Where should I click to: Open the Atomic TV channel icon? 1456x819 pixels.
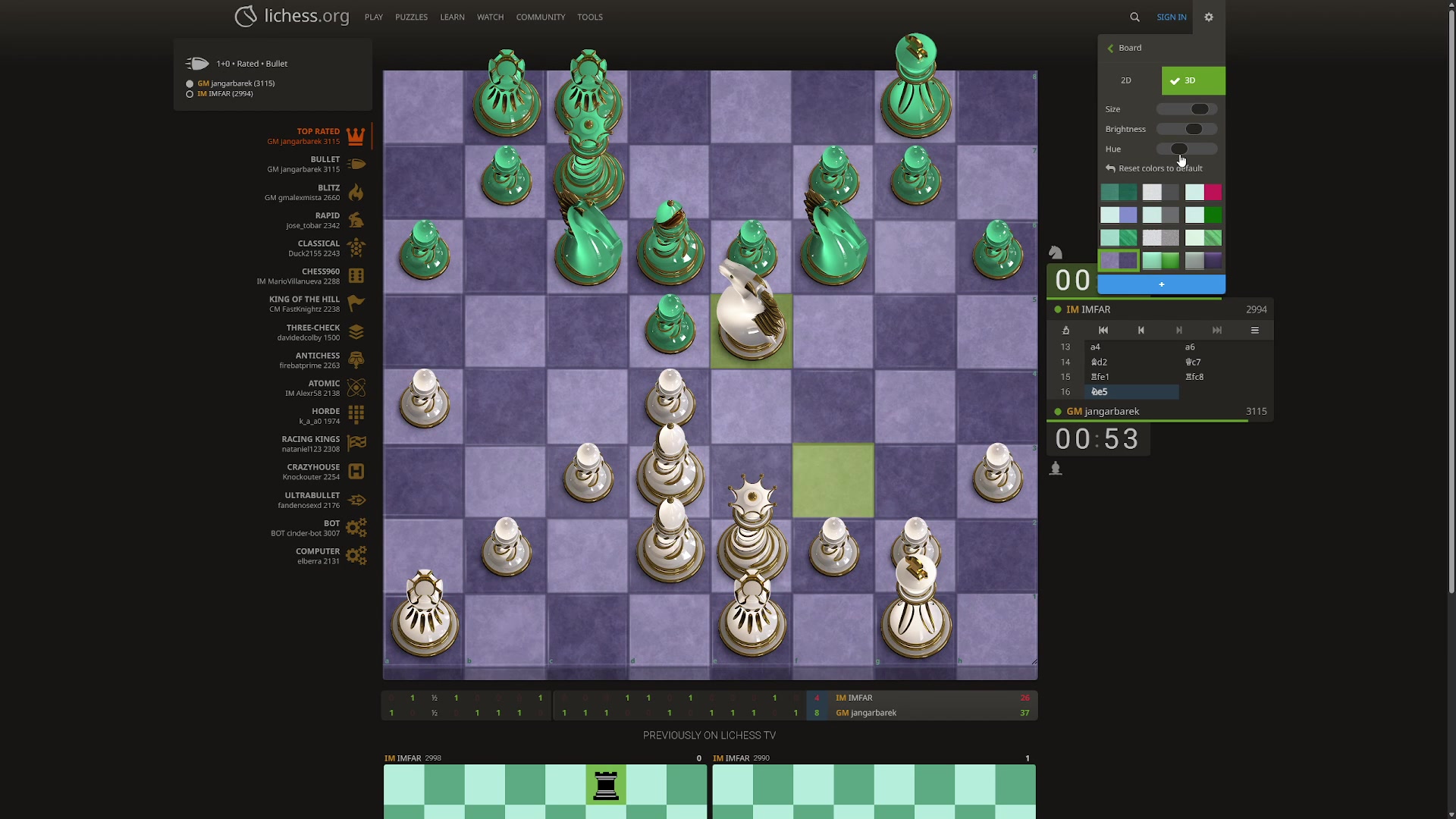[x=356, y=388]
